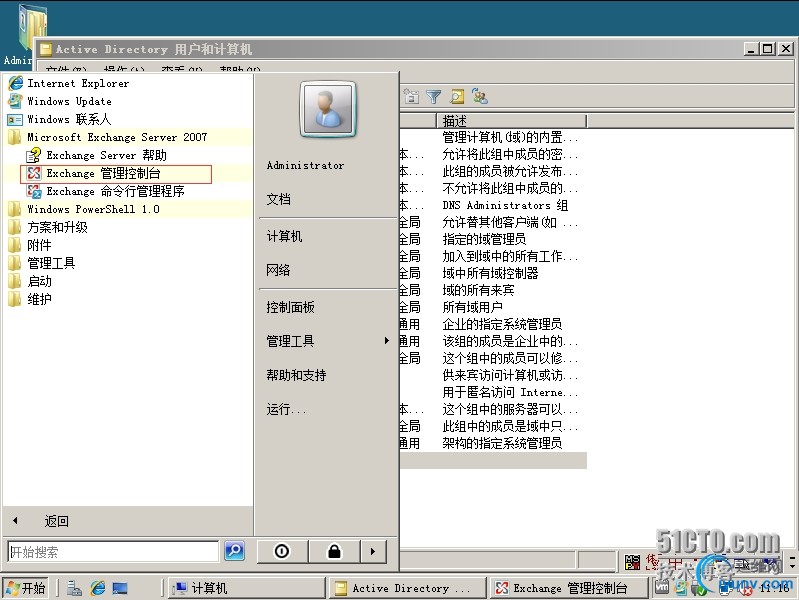Click the toolbar icon left of the filter funnel
The height and width of the screenshot is (600, 799).
coord(411,96)
